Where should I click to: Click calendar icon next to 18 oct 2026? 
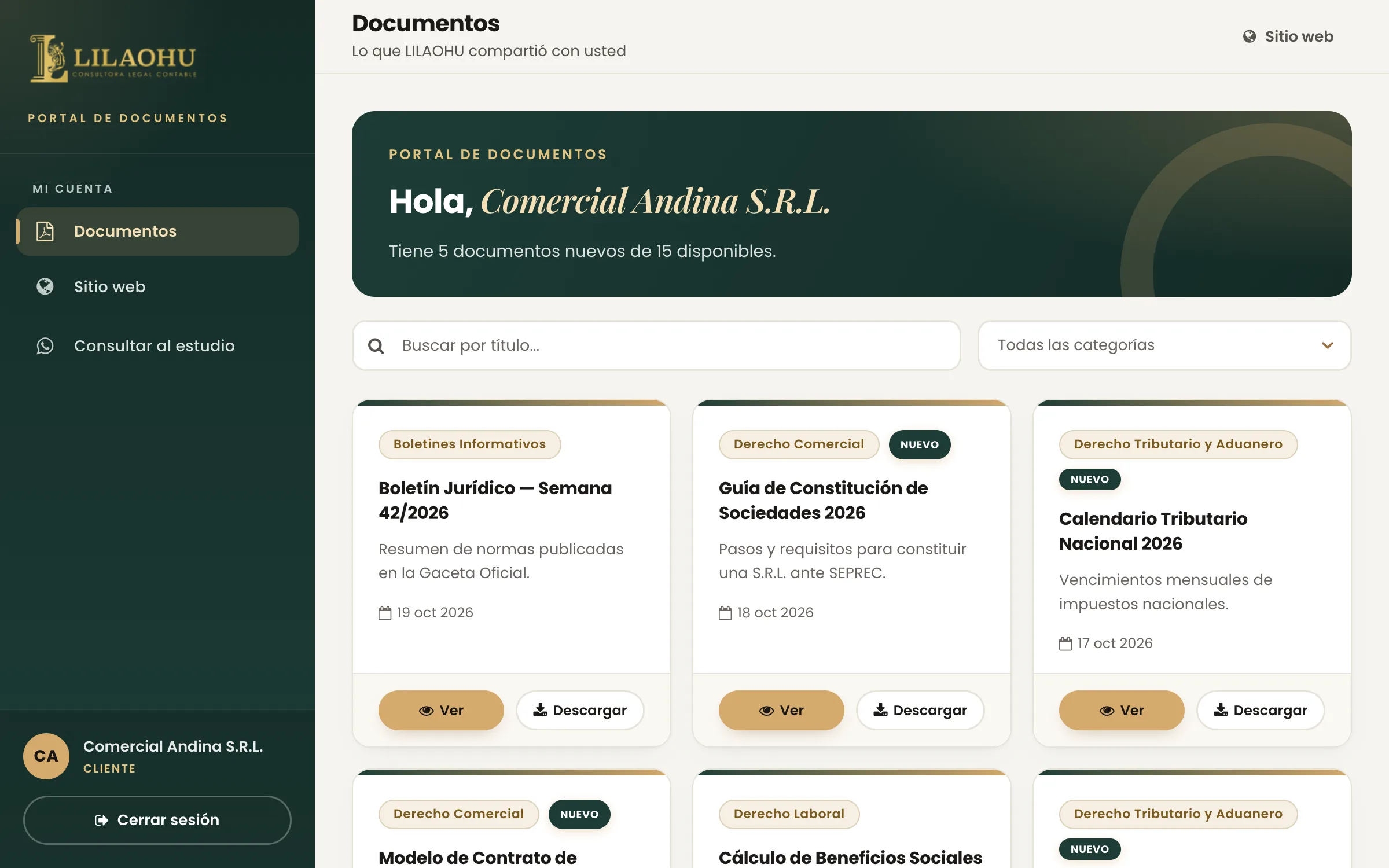[x=725, y=613]
